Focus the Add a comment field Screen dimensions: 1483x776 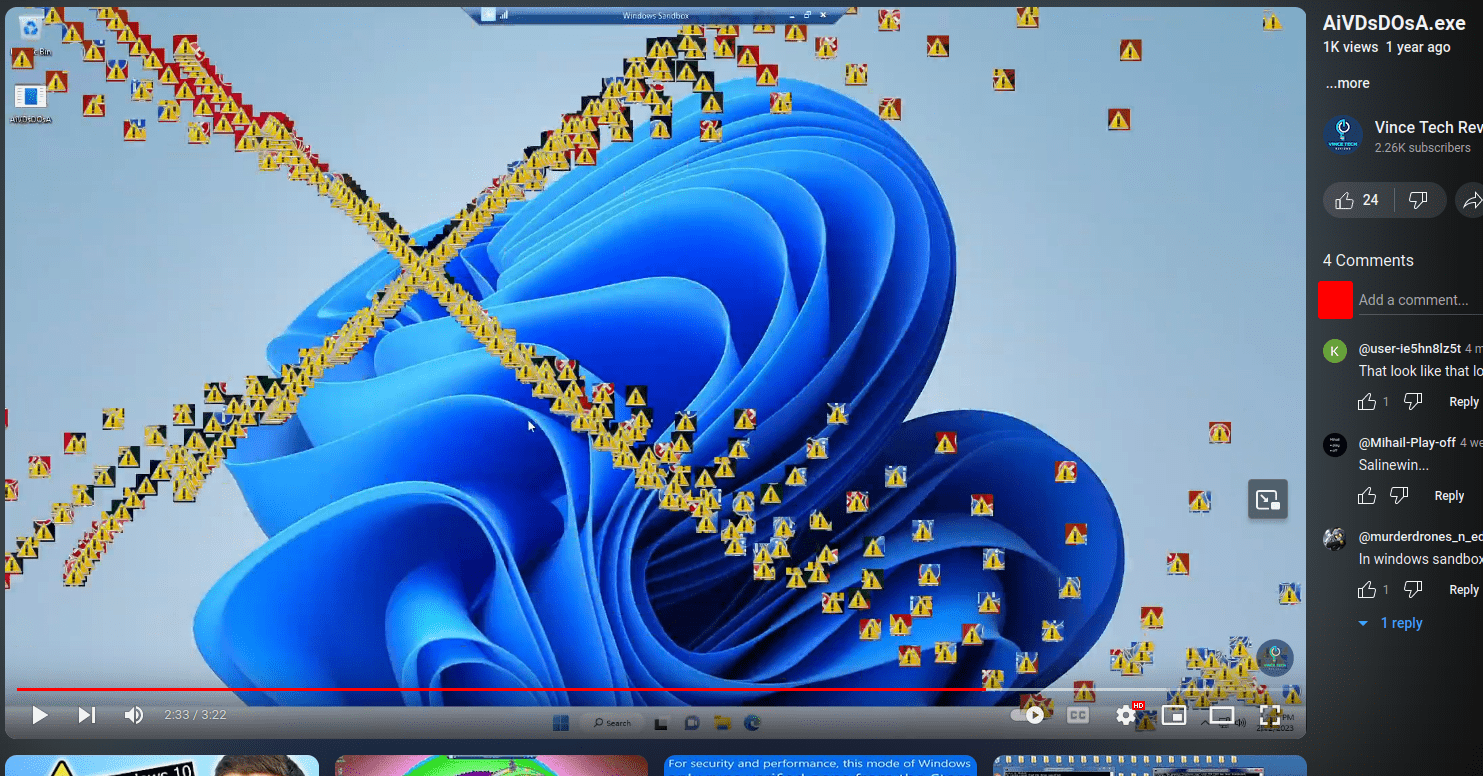1420,300
